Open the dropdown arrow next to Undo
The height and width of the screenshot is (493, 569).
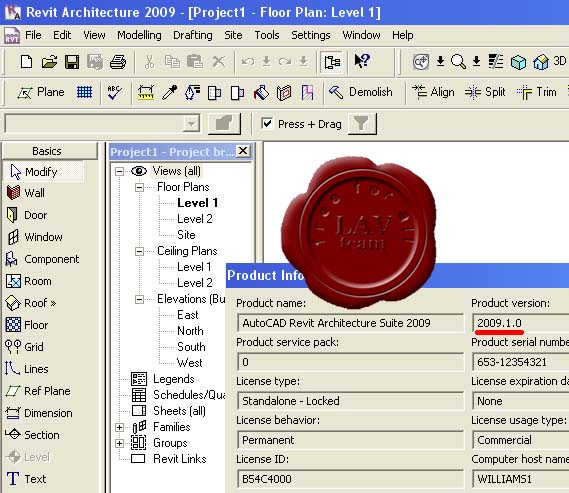tap(266, 62)
